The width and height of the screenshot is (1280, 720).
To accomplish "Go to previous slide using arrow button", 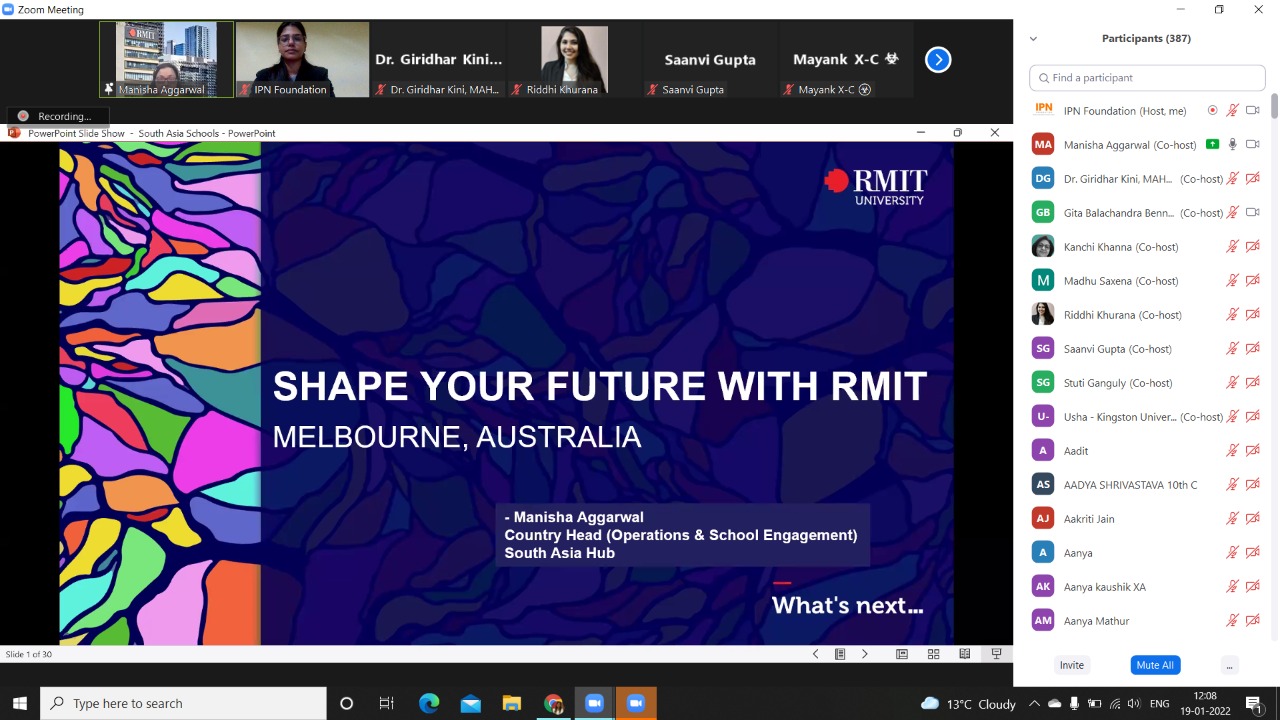I will pyautogui.click(x=815, y=654).
